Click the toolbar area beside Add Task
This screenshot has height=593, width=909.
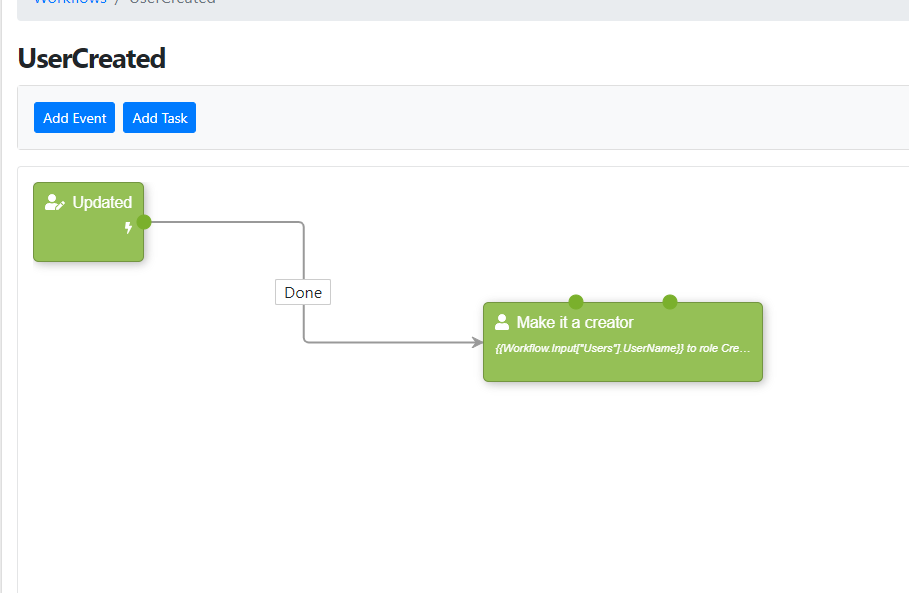[x=300, y=117]
